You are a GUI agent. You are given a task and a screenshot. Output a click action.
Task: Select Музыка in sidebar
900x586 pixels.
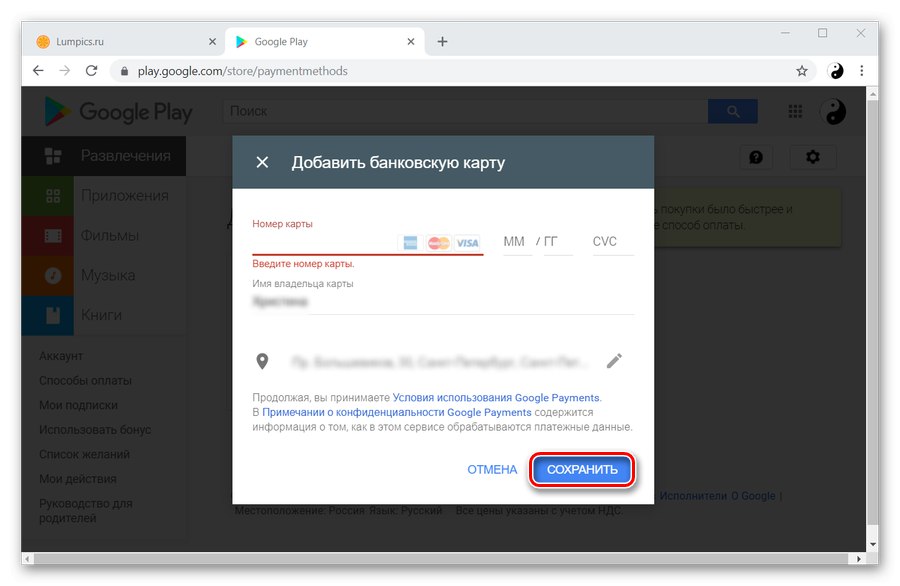pyautogui.click(x=104, y=275)
